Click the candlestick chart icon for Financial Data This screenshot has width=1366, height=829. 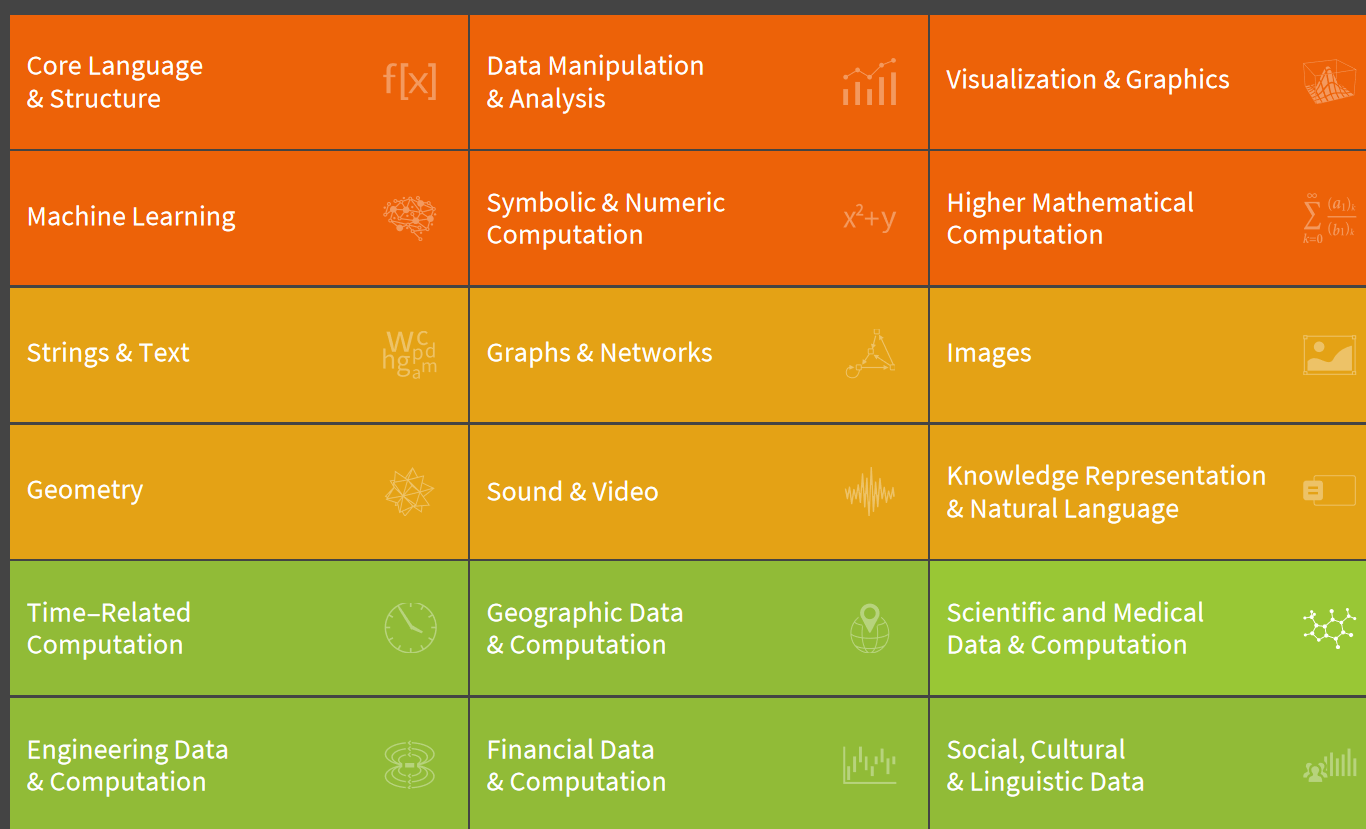click(x=869, y=765)
